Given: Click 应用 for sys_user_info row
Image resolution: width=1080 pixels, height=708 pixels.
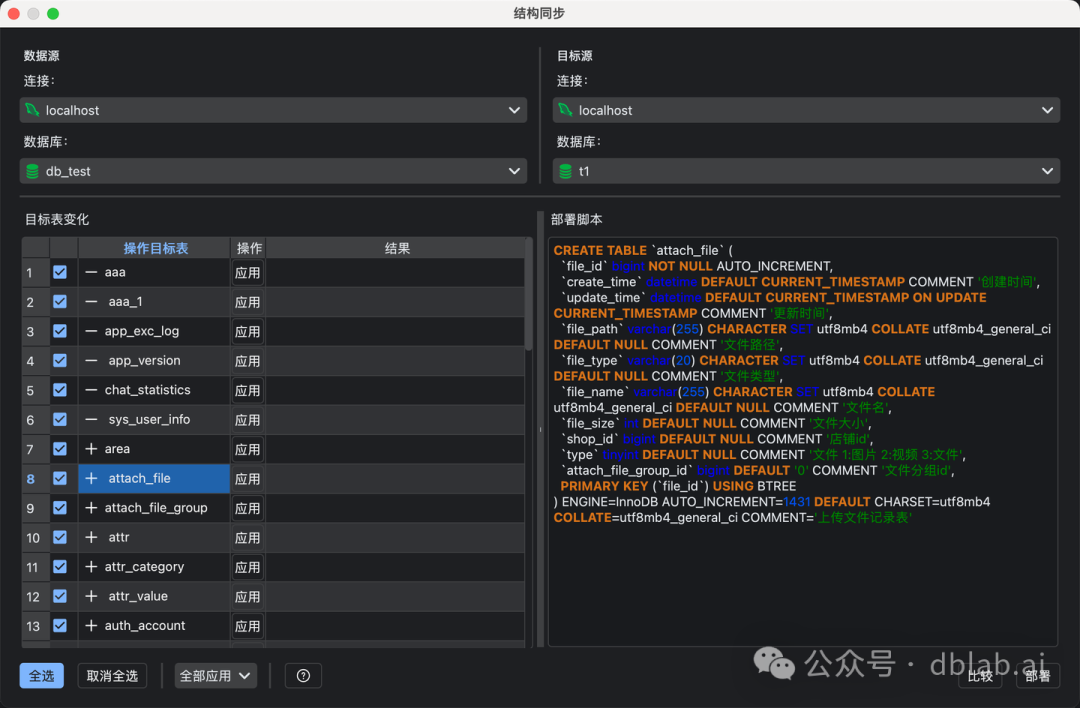Looking at the screenshot, I should (247, 420).
